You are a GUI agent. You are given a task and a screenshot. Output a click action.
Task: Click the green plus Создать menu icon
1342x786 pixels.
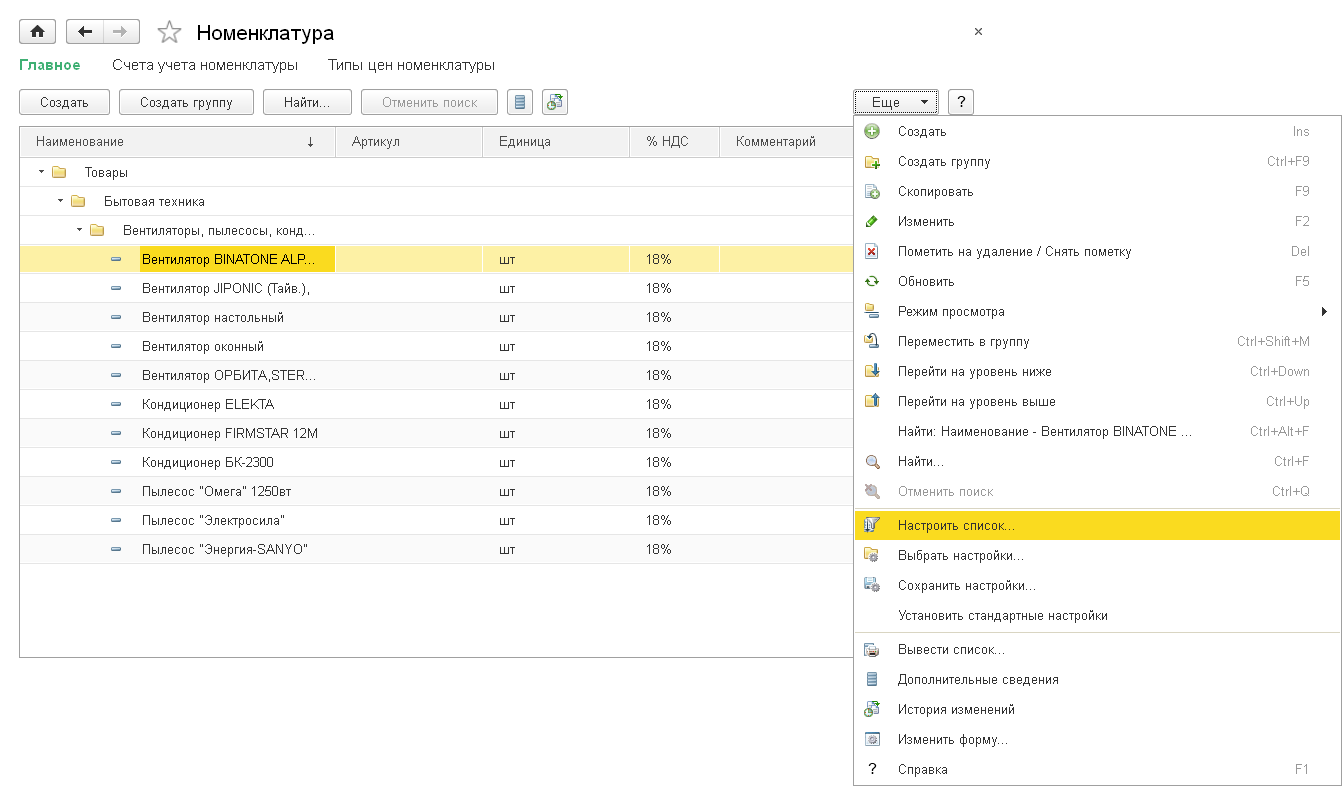(872, 132)
